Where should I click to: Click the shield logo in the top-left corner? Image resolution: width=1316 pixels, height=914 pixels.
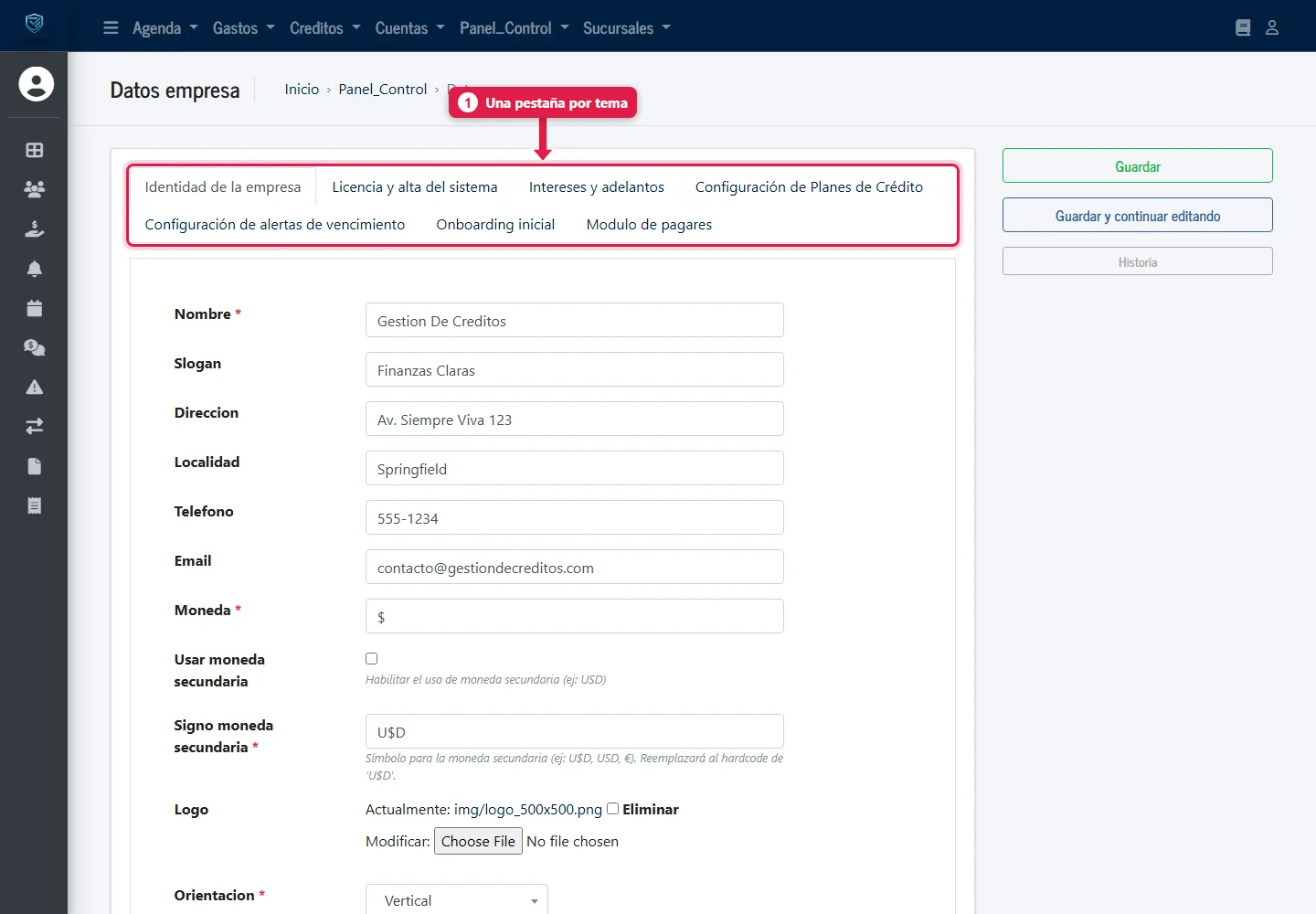click(x=34, y=23)
